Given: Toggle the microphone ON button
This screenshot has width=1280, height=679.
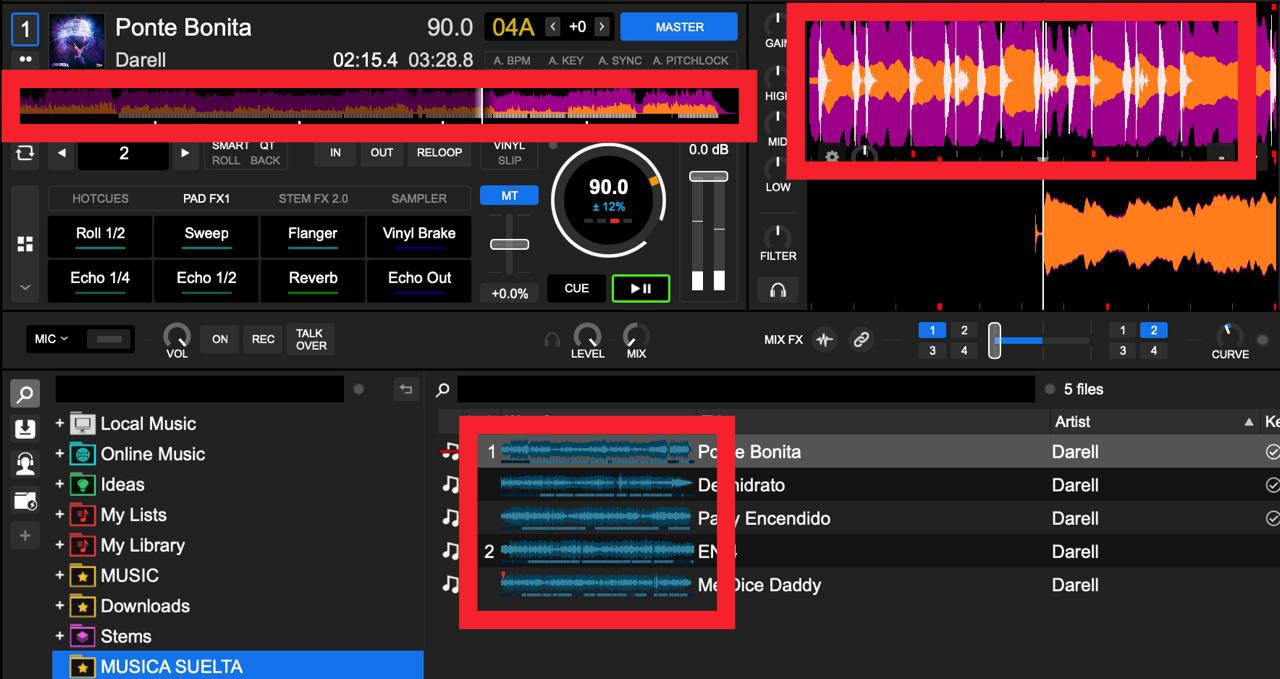Looking at the screenshot, I should 220,339.
